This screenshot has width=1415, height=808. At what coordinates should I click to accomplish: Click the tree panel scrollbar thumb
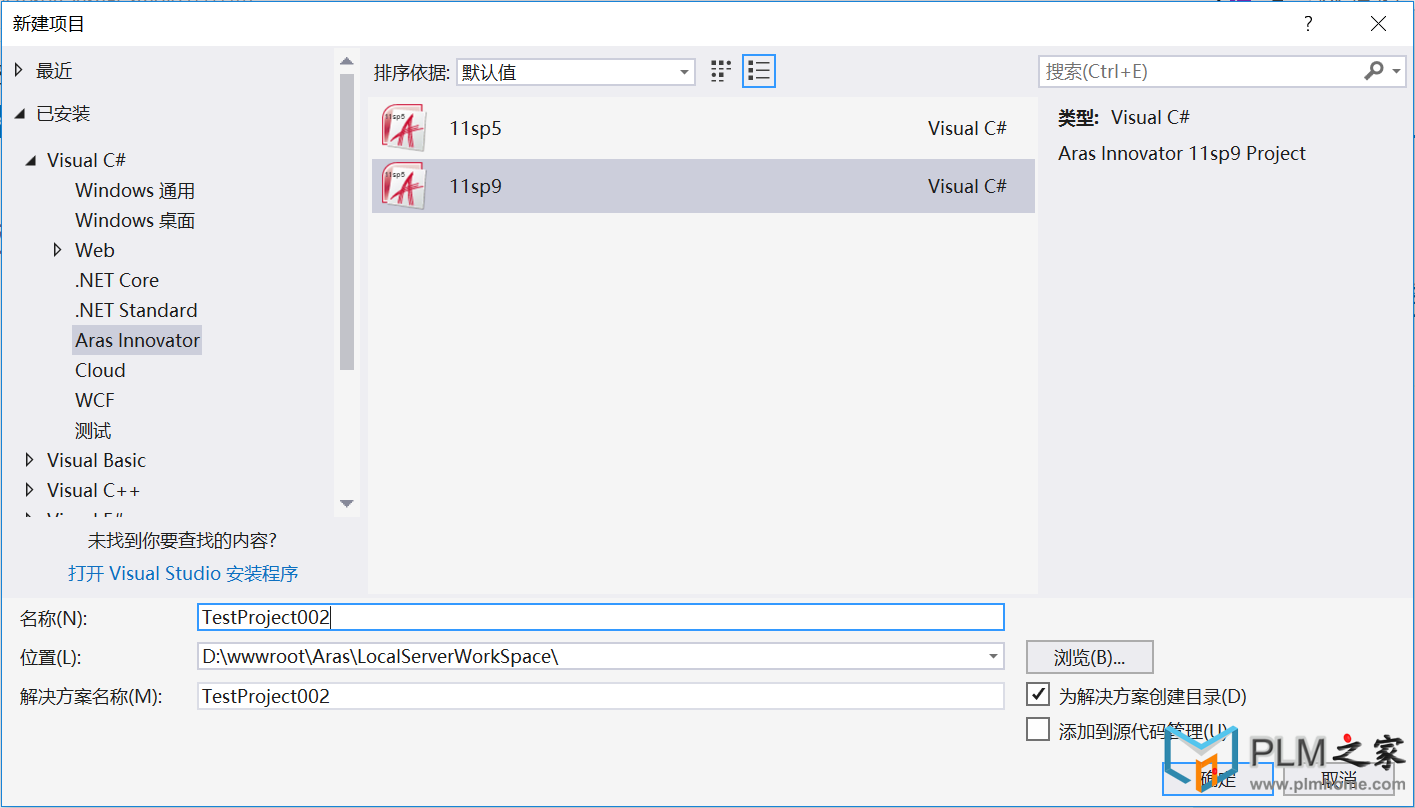tap(347, 222)
